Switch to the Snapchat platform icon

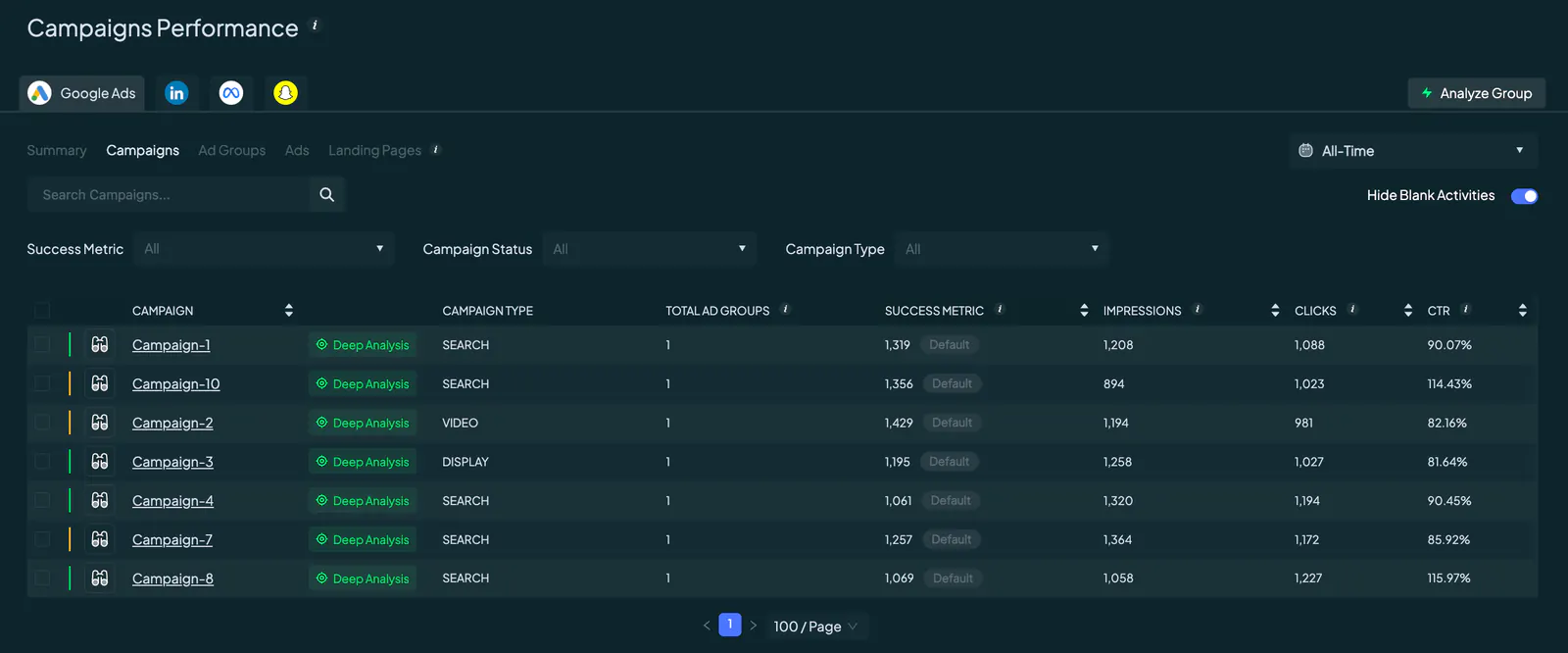point(285,93)
